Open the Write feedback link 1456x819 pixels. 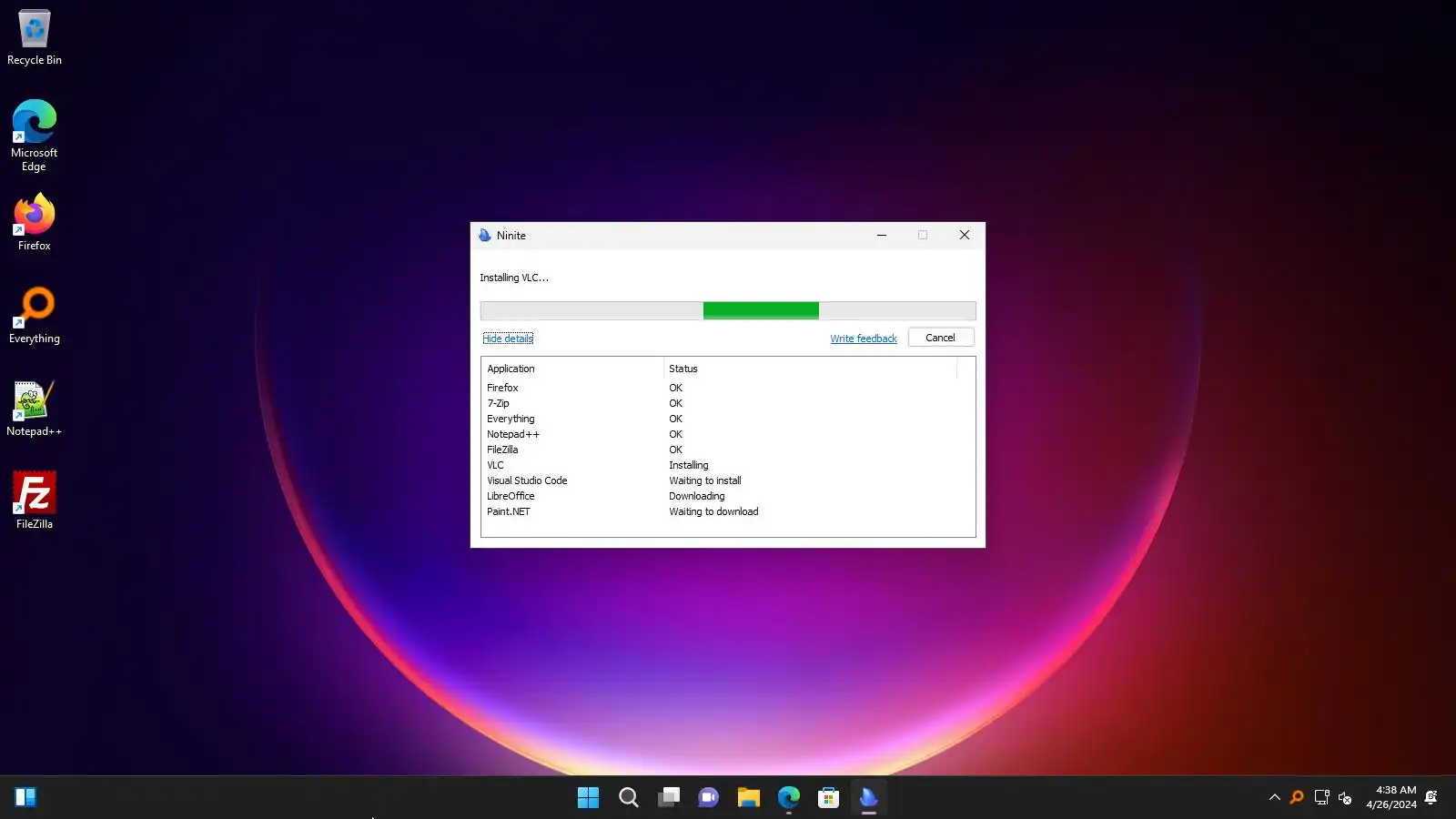pyautogui.click(x=864, y=339)
